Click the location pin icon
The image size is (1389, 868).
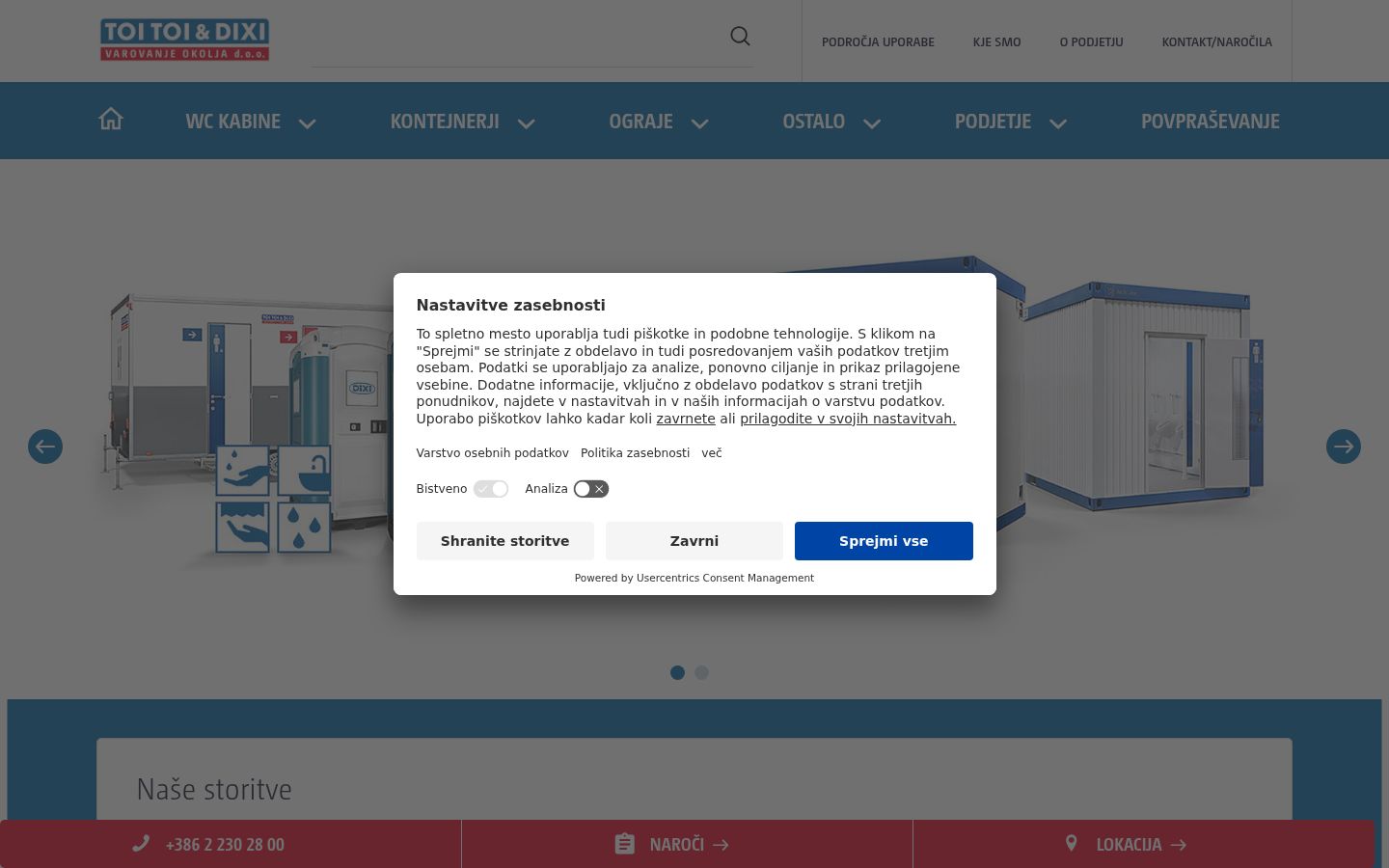[1071, 843]
